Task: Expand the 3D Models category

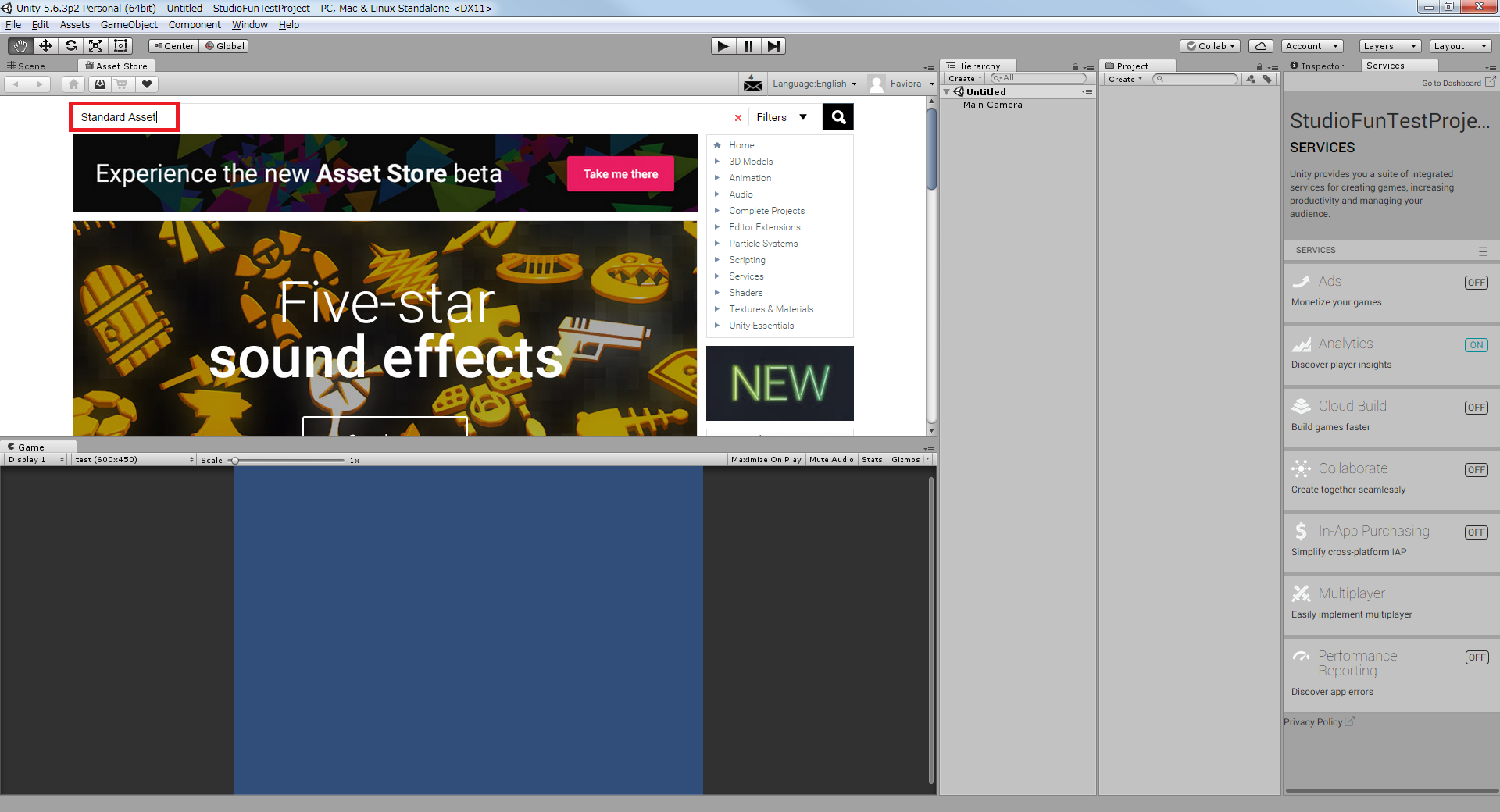Action: pos(716,162)
